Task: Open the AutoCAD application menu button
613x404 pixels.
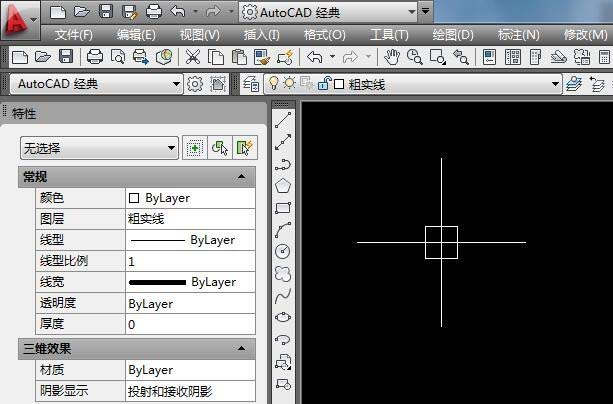Action: tap(20, 20)
